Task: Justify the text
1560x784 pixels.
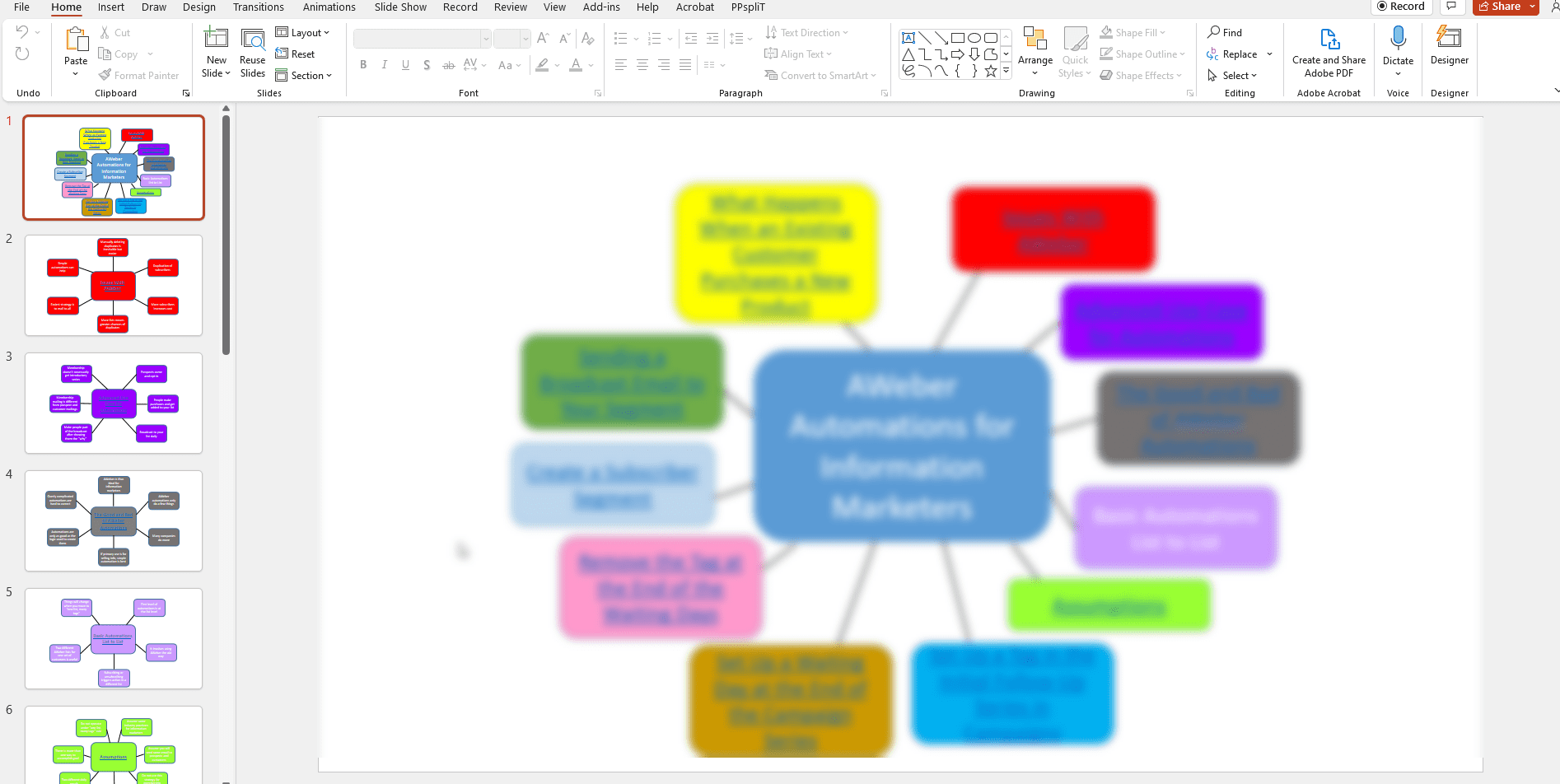Action: (x=685, y=65)
